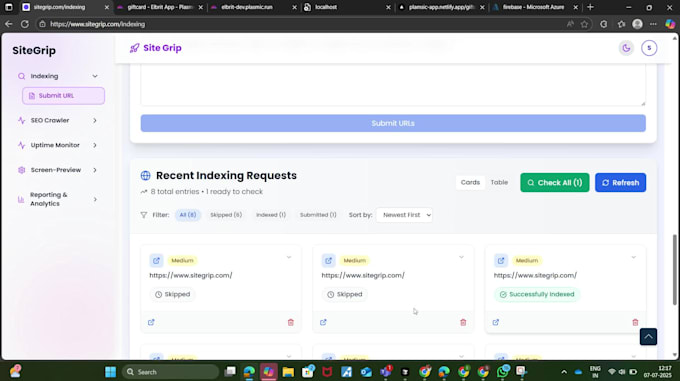Expand the Uptime Monitor chevron
The width and height of the screenshot is (680, 381).
click(95, 145)
